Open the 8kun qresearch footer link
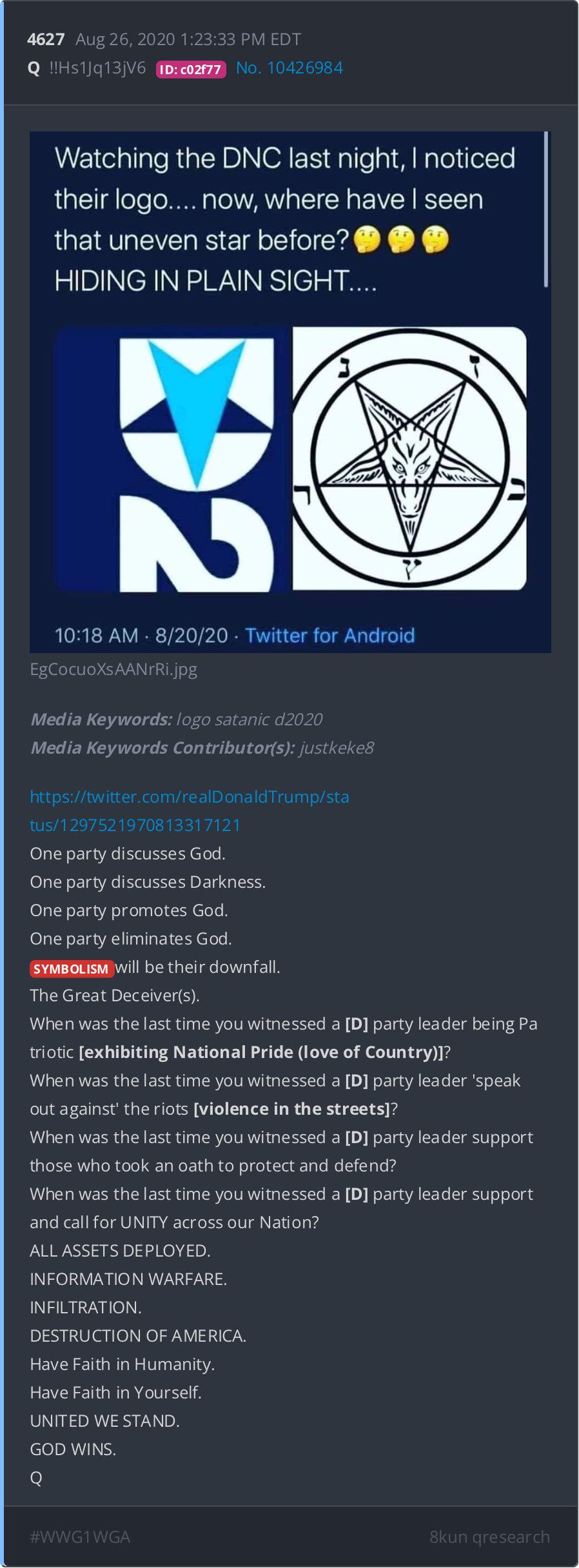This screenshot has width=579, height=1568. pos(489,1537)
